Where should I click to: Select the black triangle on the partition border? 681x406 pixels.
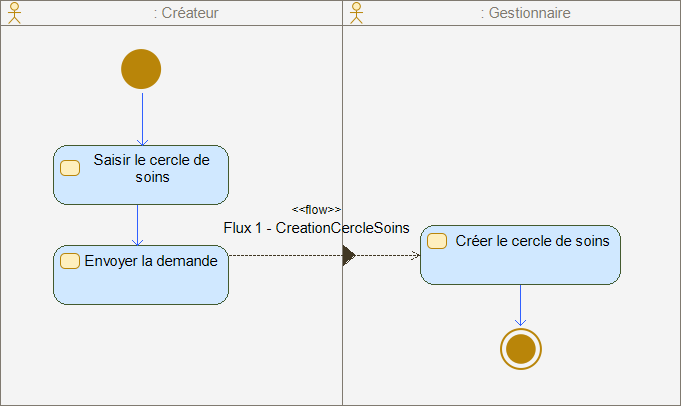[348, 255]
